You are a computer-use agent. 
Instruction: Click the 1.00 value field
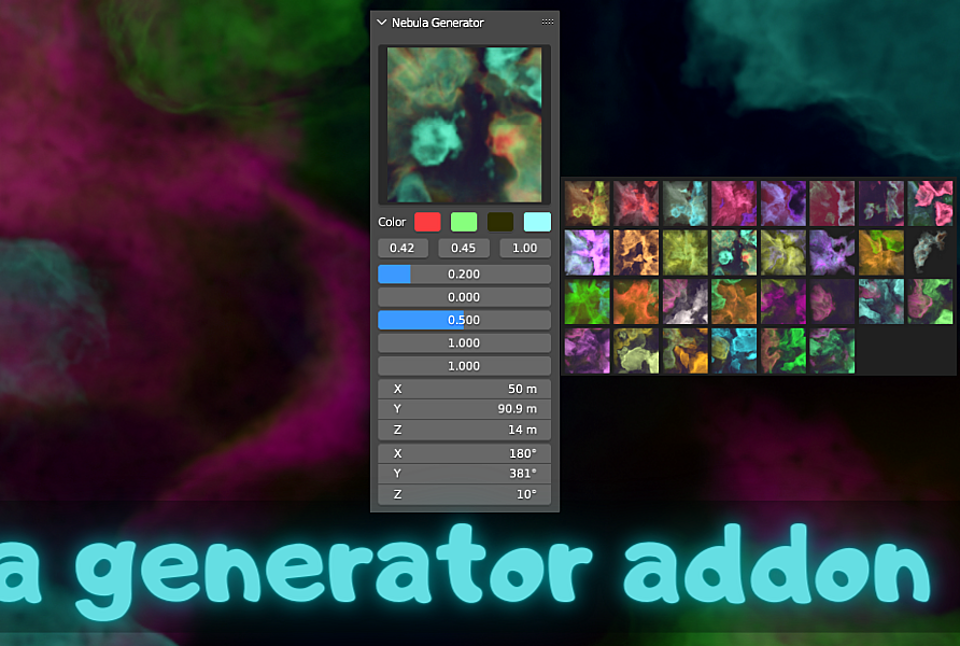coord(525,247)
